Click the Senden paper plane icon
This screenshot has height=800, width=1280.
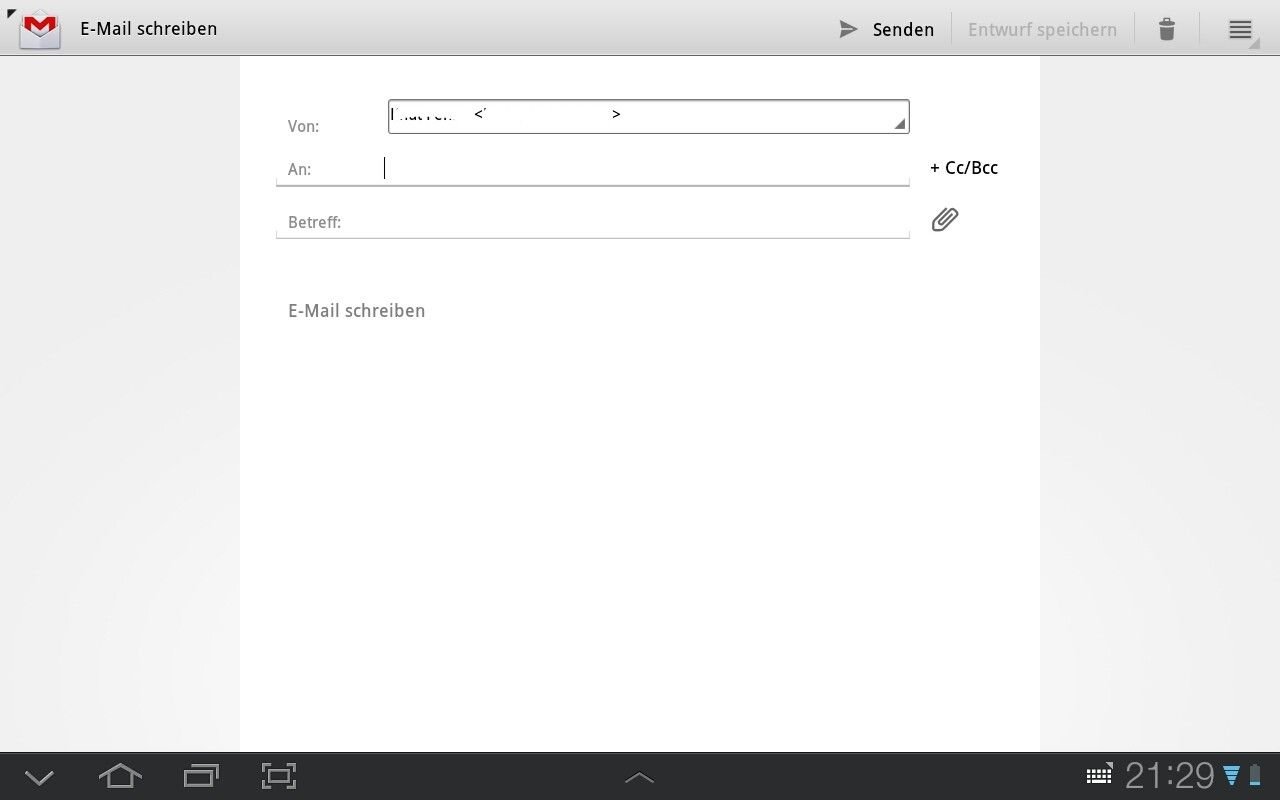pos(848,29)
